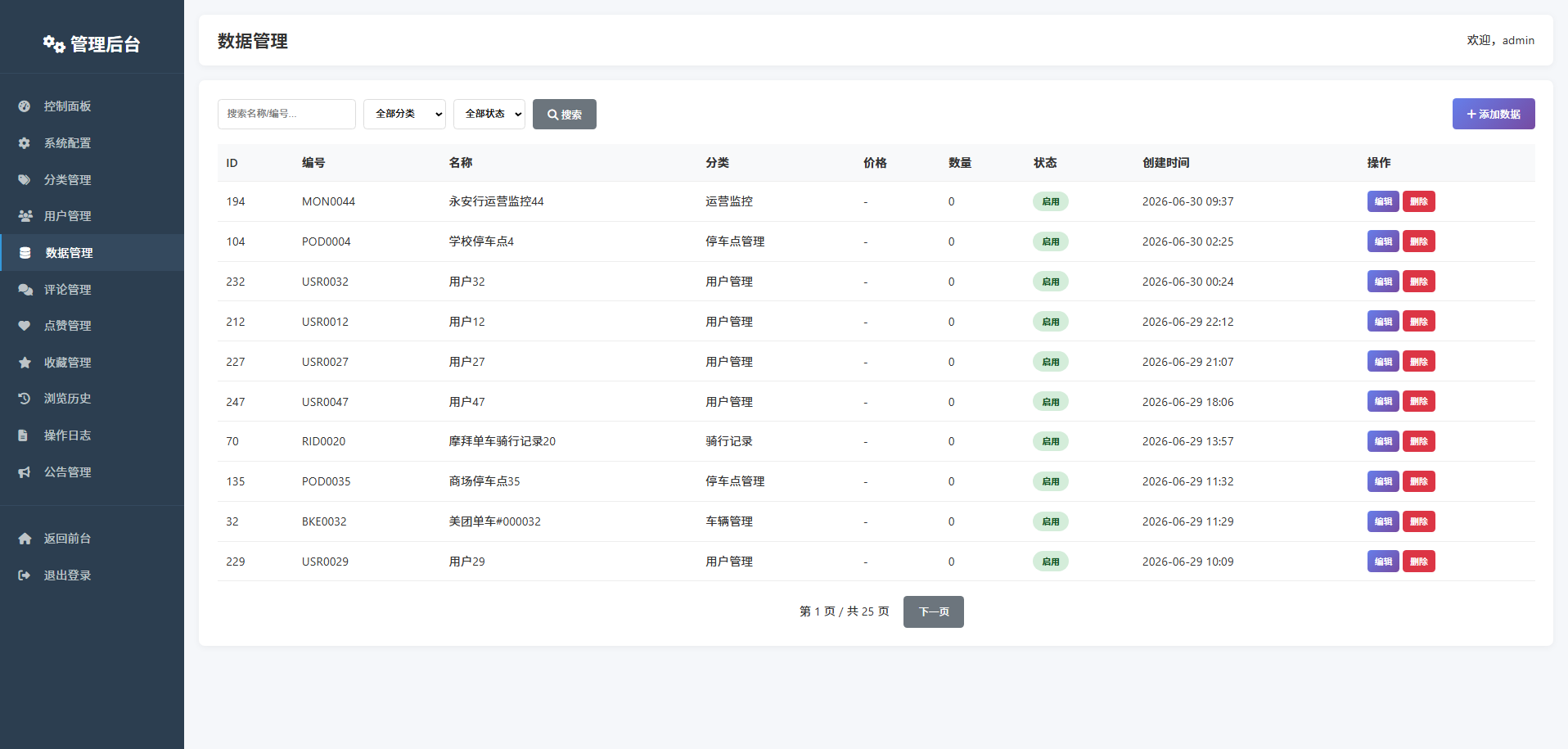Select 评论管理 in the sidebar

92,290
